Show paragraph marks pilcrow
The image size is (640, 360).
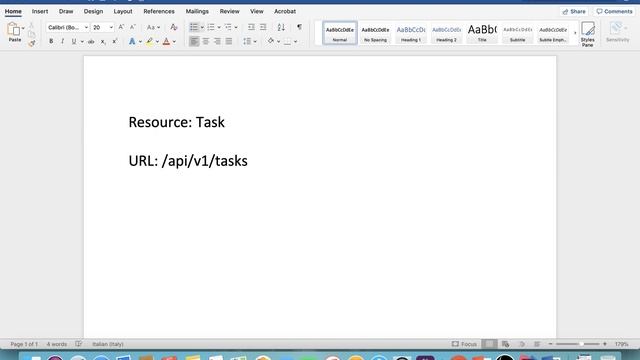[299, 27]
